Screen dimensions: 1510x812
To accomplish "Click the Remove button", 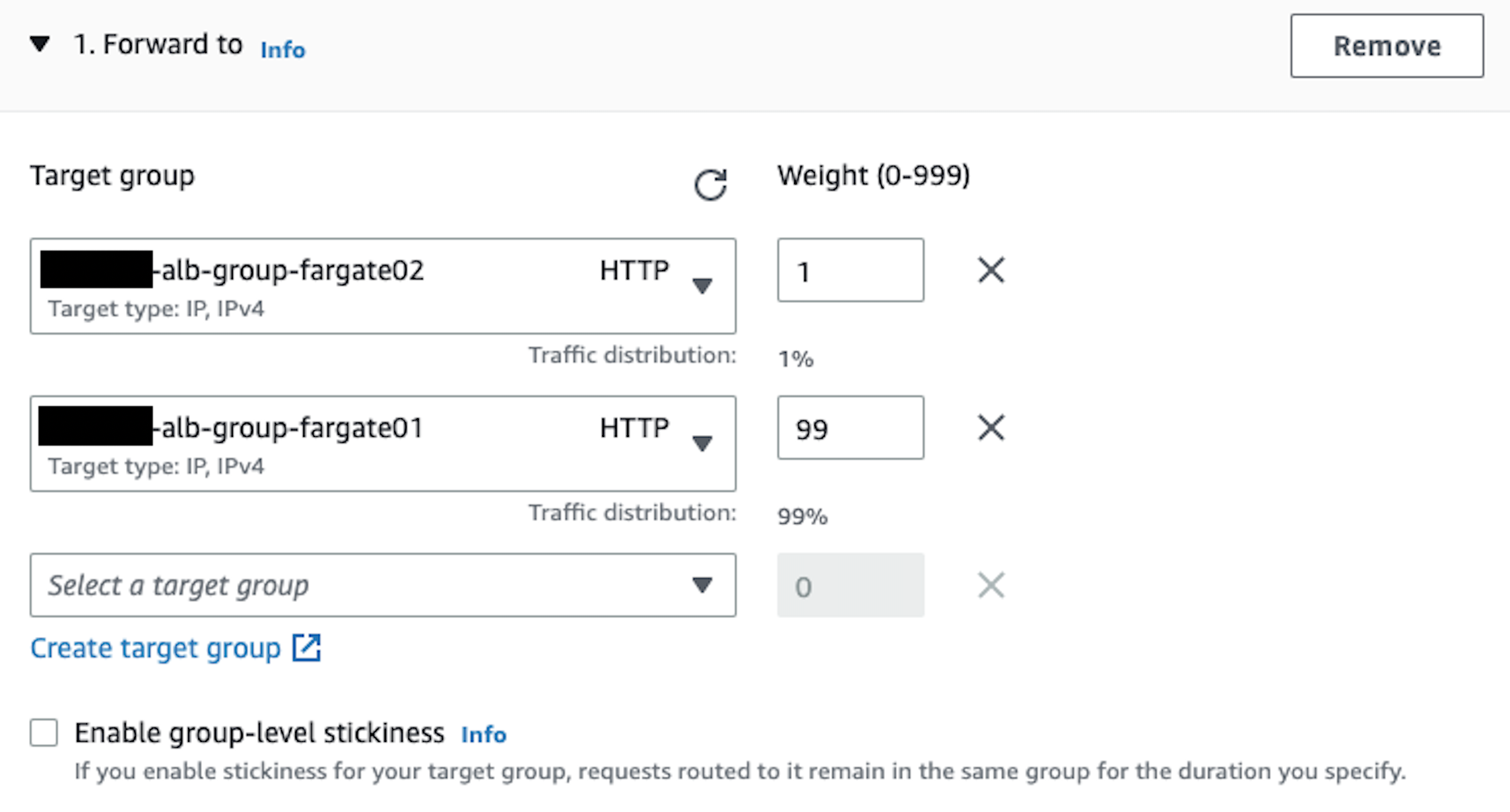I will click(1387, 46).
